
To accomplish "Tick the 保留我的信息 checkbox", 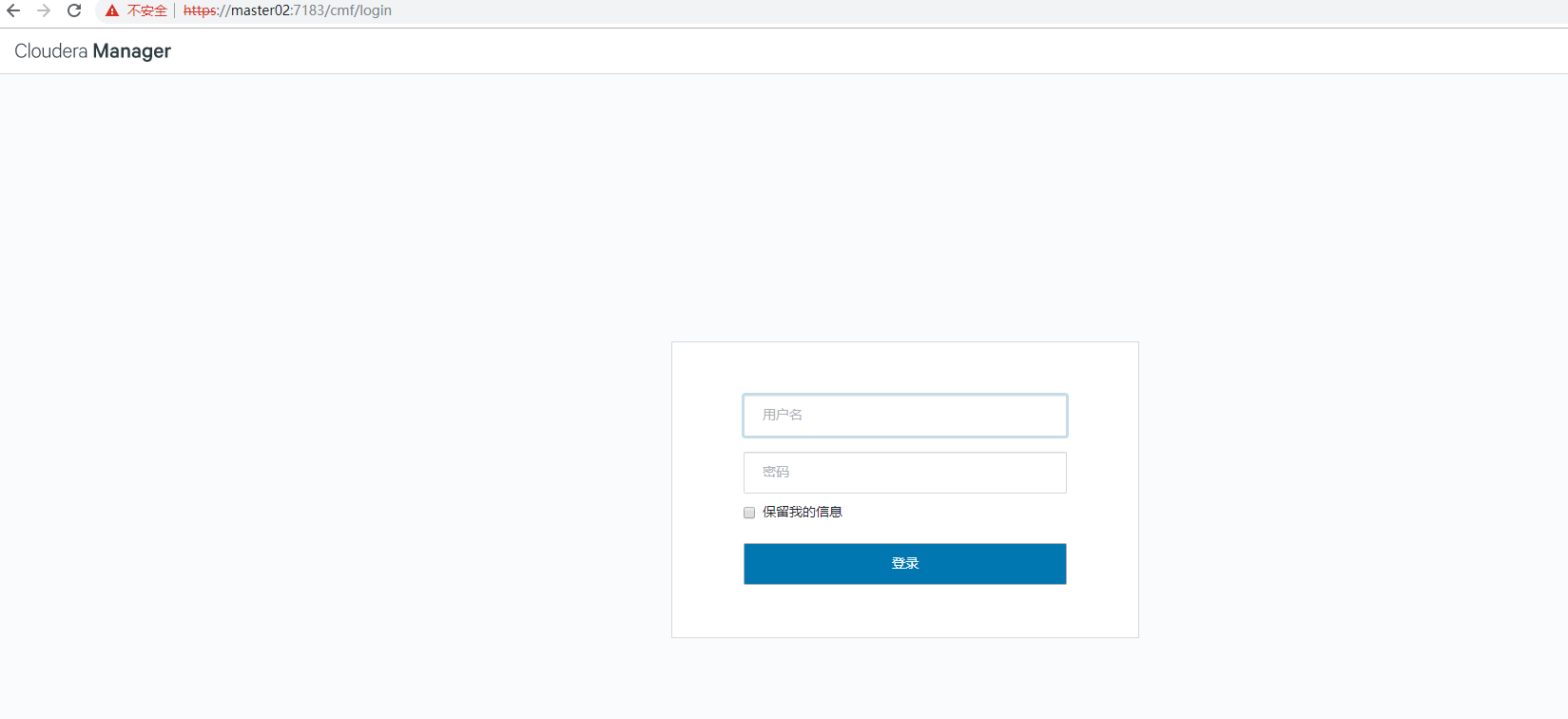I will [x=749, y=513].
